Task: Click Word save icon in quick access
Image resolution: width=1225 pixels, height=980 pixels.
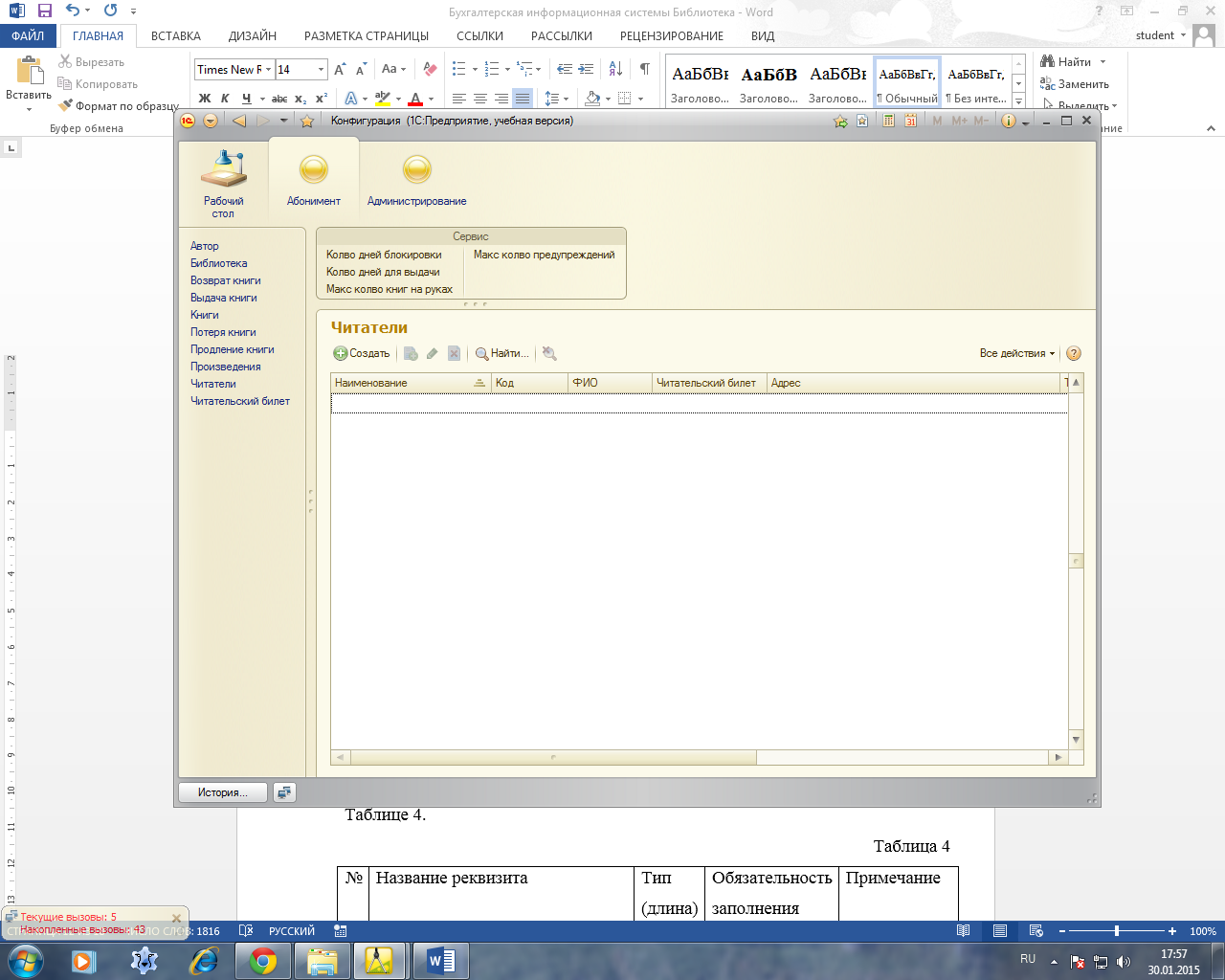Action: 44,11
